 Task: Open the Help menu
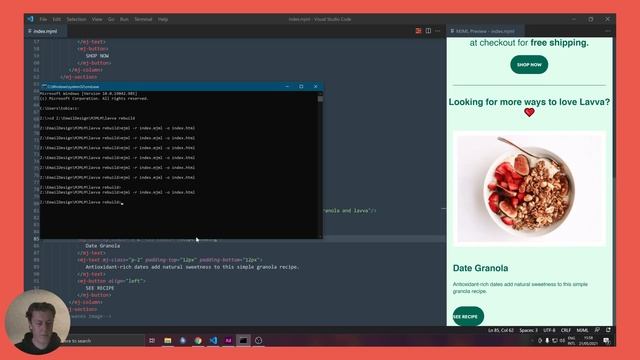163,19
